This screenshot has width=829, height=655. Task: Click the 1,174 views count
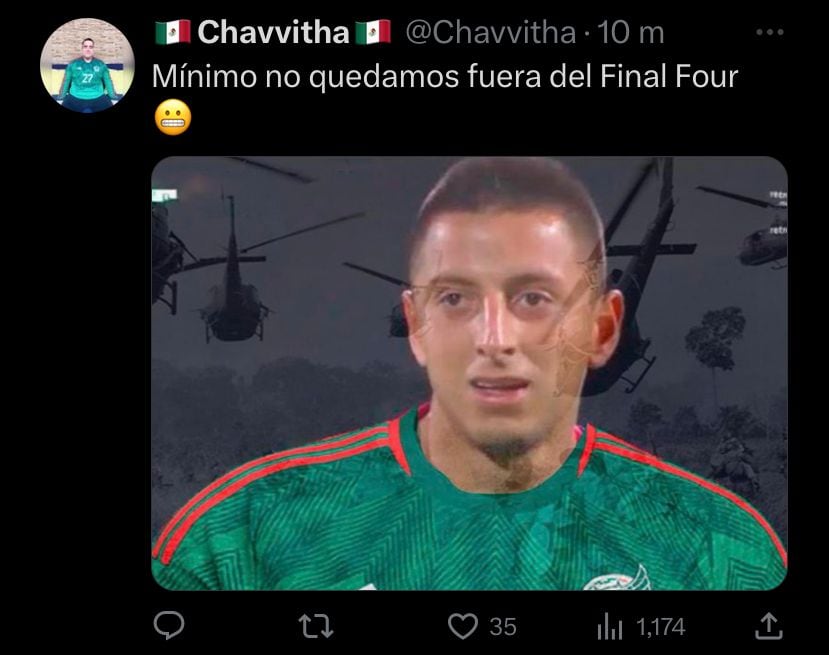(661, 627)
